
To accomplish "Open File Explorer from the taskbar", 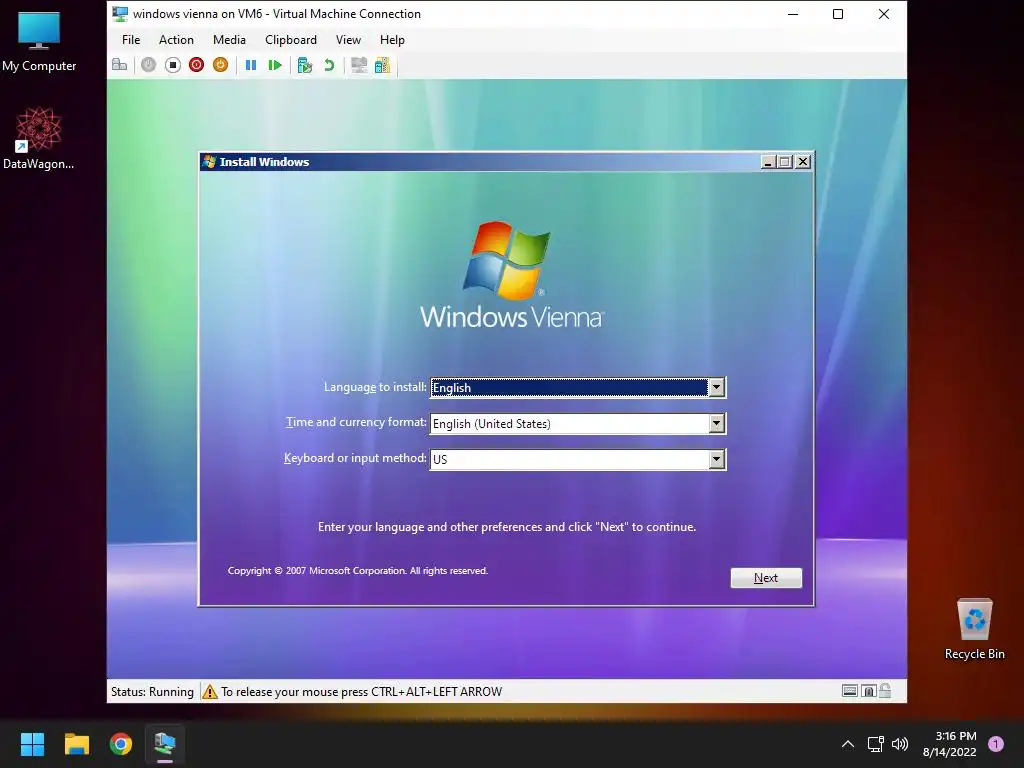I will [x=76, y=744].
